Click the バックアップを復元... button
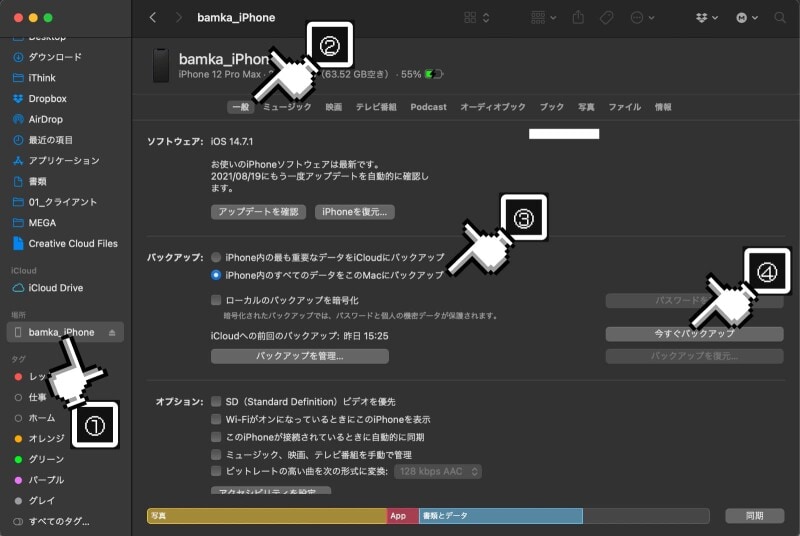The image size is (800, 536). 694,356
